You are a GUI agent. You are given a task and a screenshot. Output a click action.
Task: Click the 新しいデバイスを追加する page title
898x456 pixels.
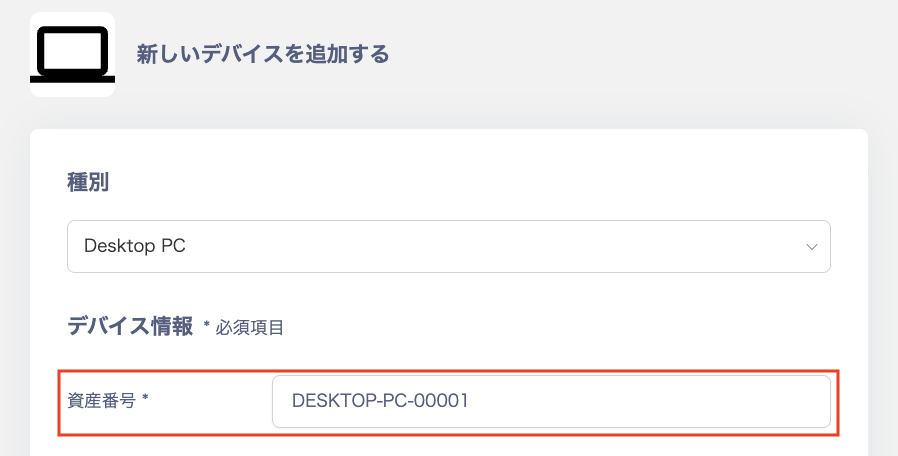pos(262,54)
